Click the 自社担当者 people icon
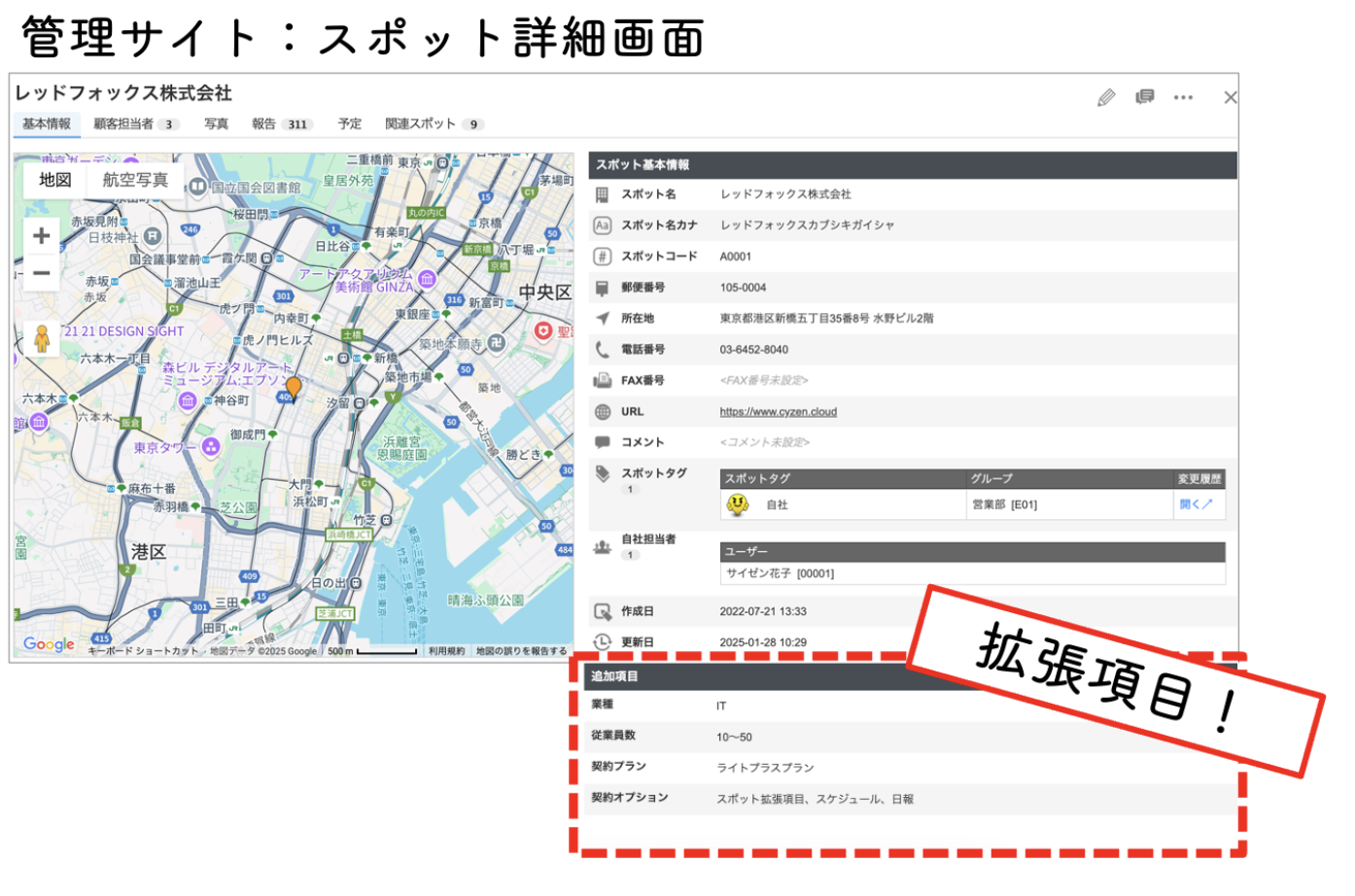Viewport: 1355px width, 896px height. coord(603,547)
